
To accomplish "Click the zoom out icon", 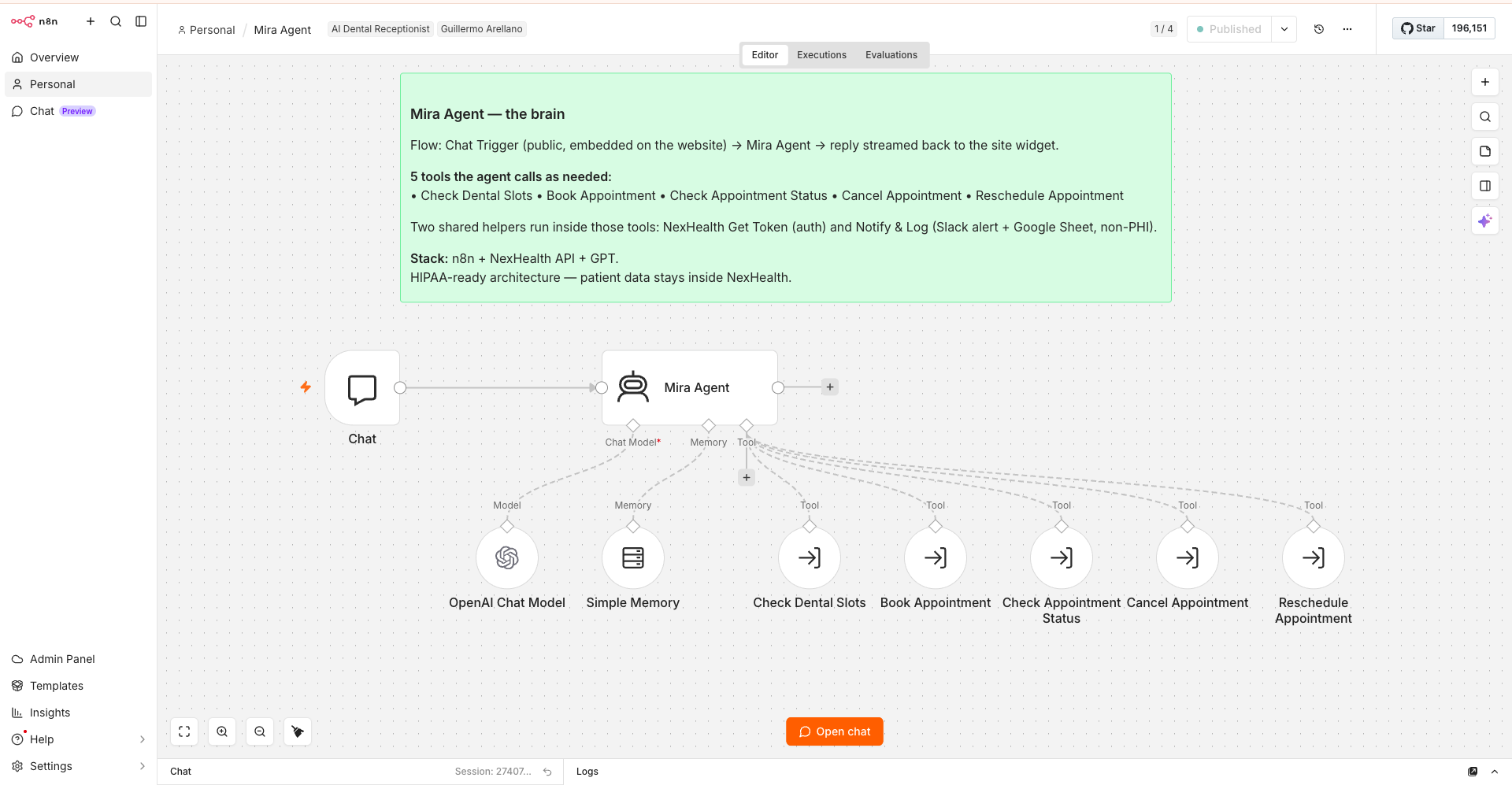I will coord(260,731).
